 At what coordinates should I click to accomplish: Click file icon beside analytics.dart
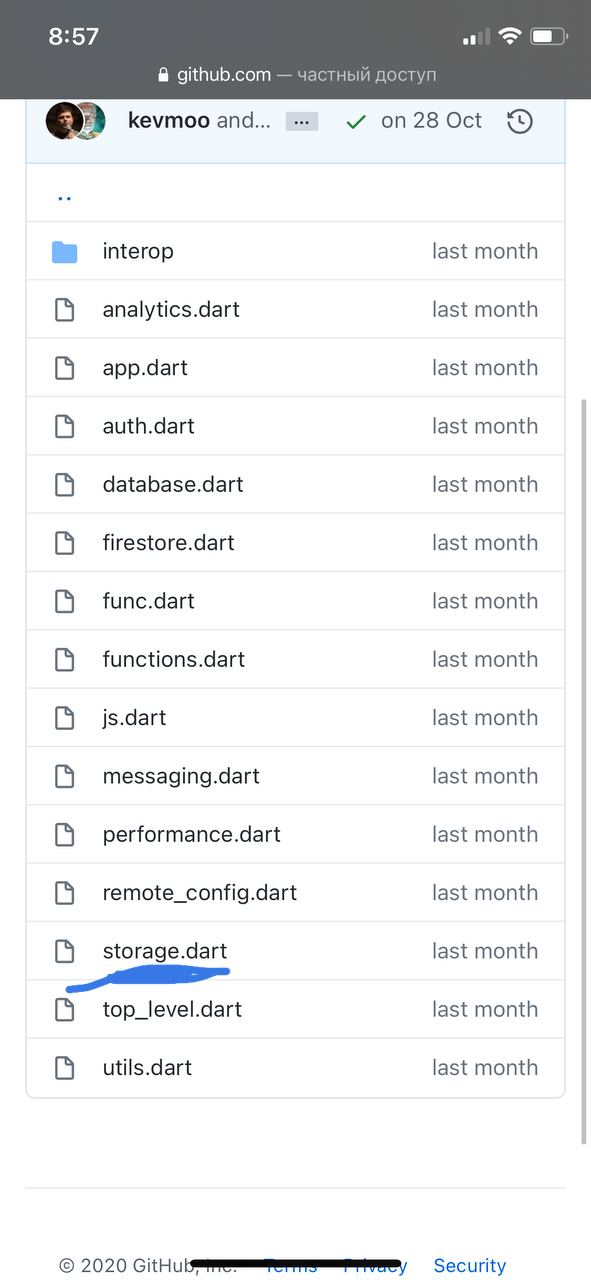coord(65,310)
